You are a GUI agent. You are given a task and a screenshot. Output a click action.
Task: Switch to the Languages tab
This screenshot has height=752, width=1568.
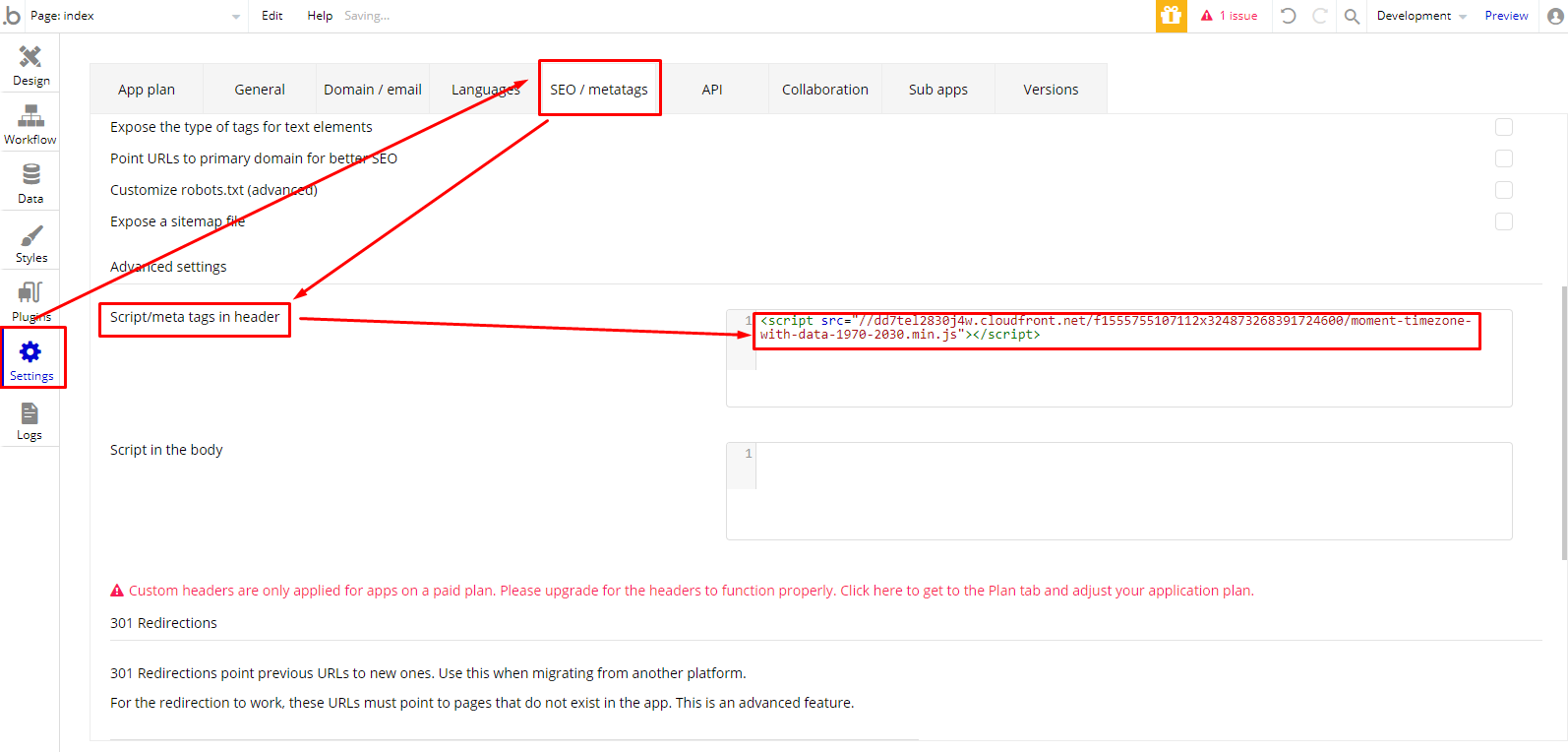coord(486,90)
